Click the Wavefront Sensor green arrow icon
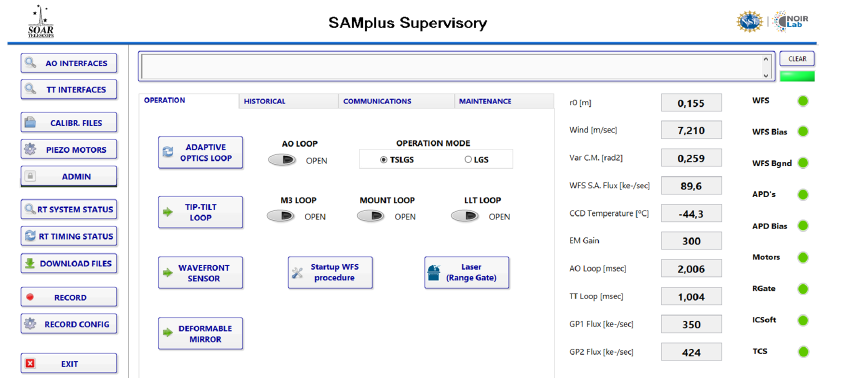Screen dimensions: 854x384 click(x=168, y=273)
